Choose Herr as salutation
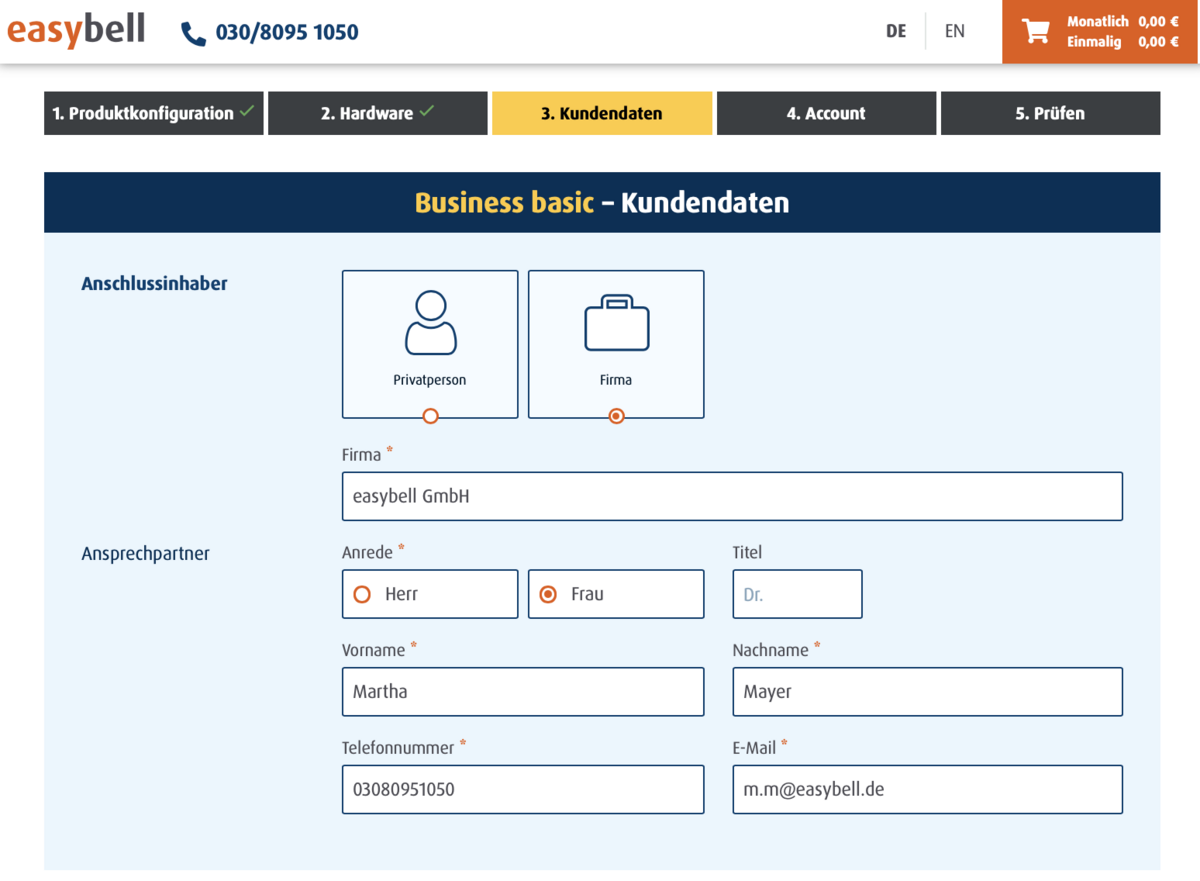 pos(363,594)
